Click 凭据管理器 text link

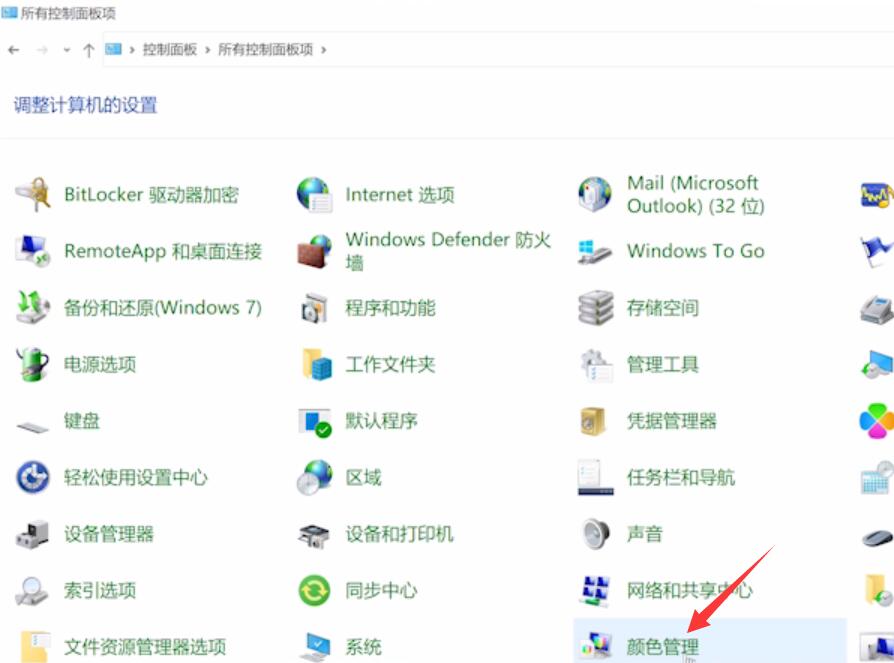672,421
